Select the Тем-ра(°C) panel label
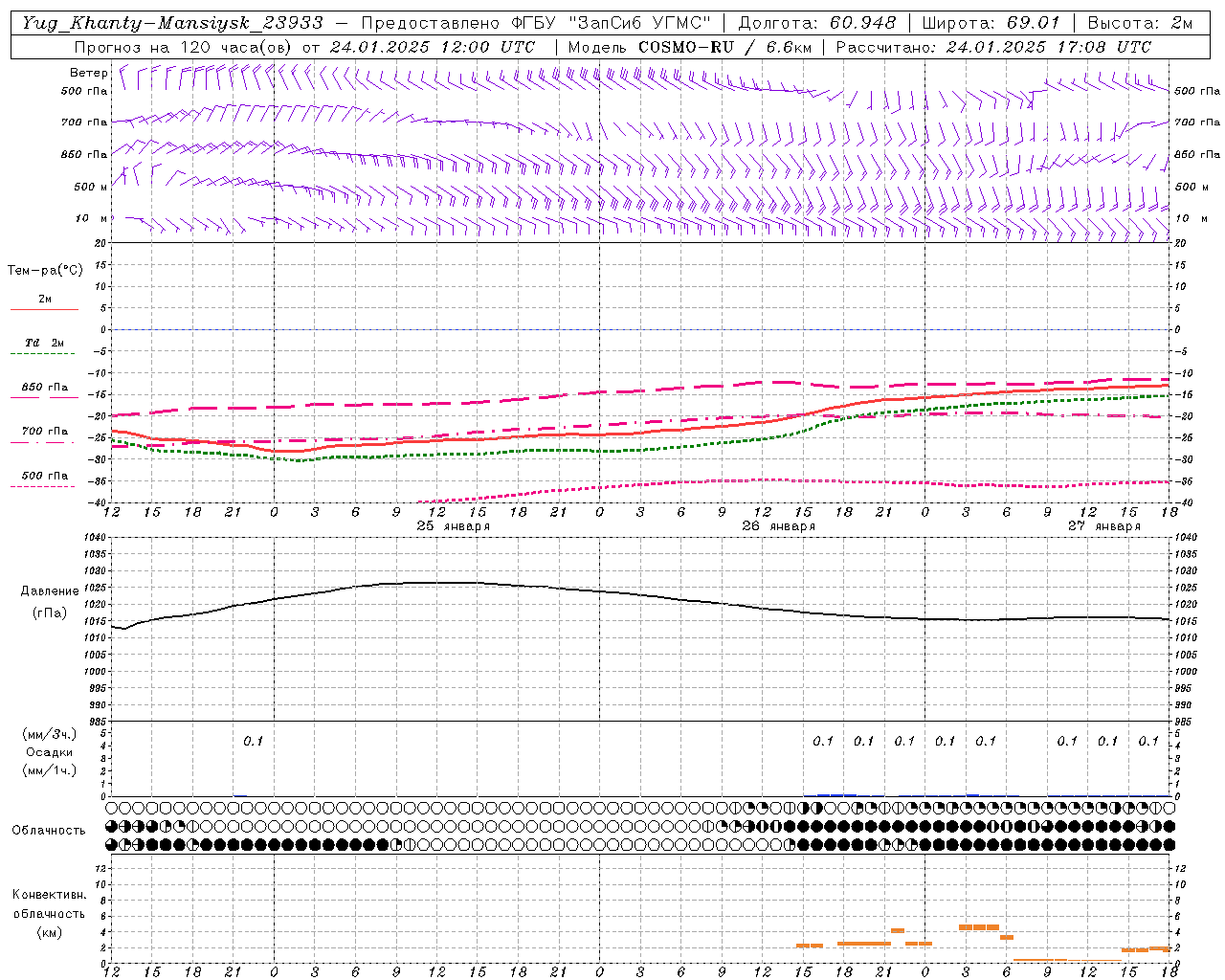This screenshot has height=980, width=1225. 45,271
